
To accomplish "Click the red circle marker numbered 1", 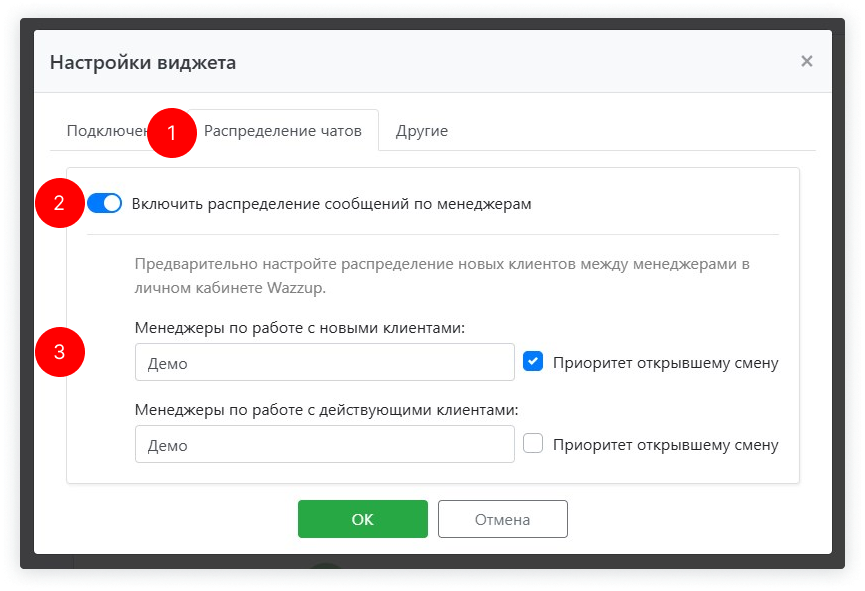I will point(171,133).
